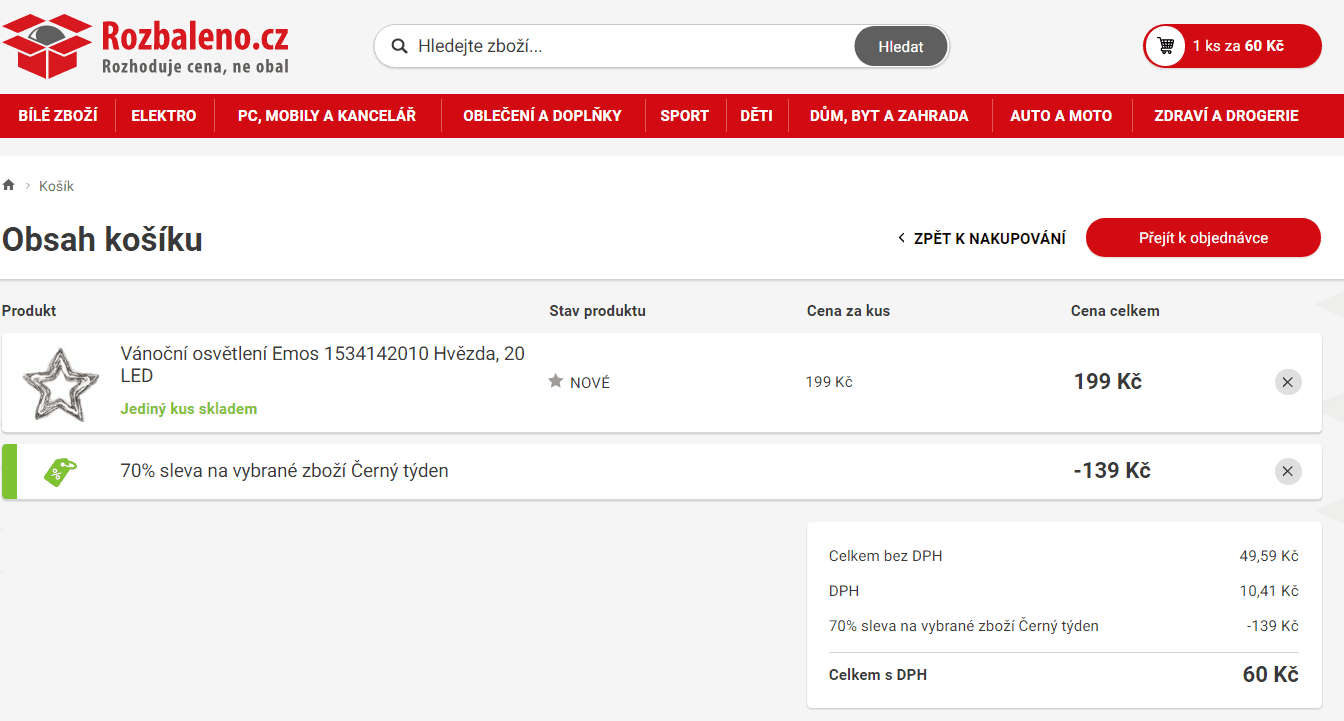1344x721 pixels.
Task: Click the home breadcrumb icon
Action: click(9, 186)
